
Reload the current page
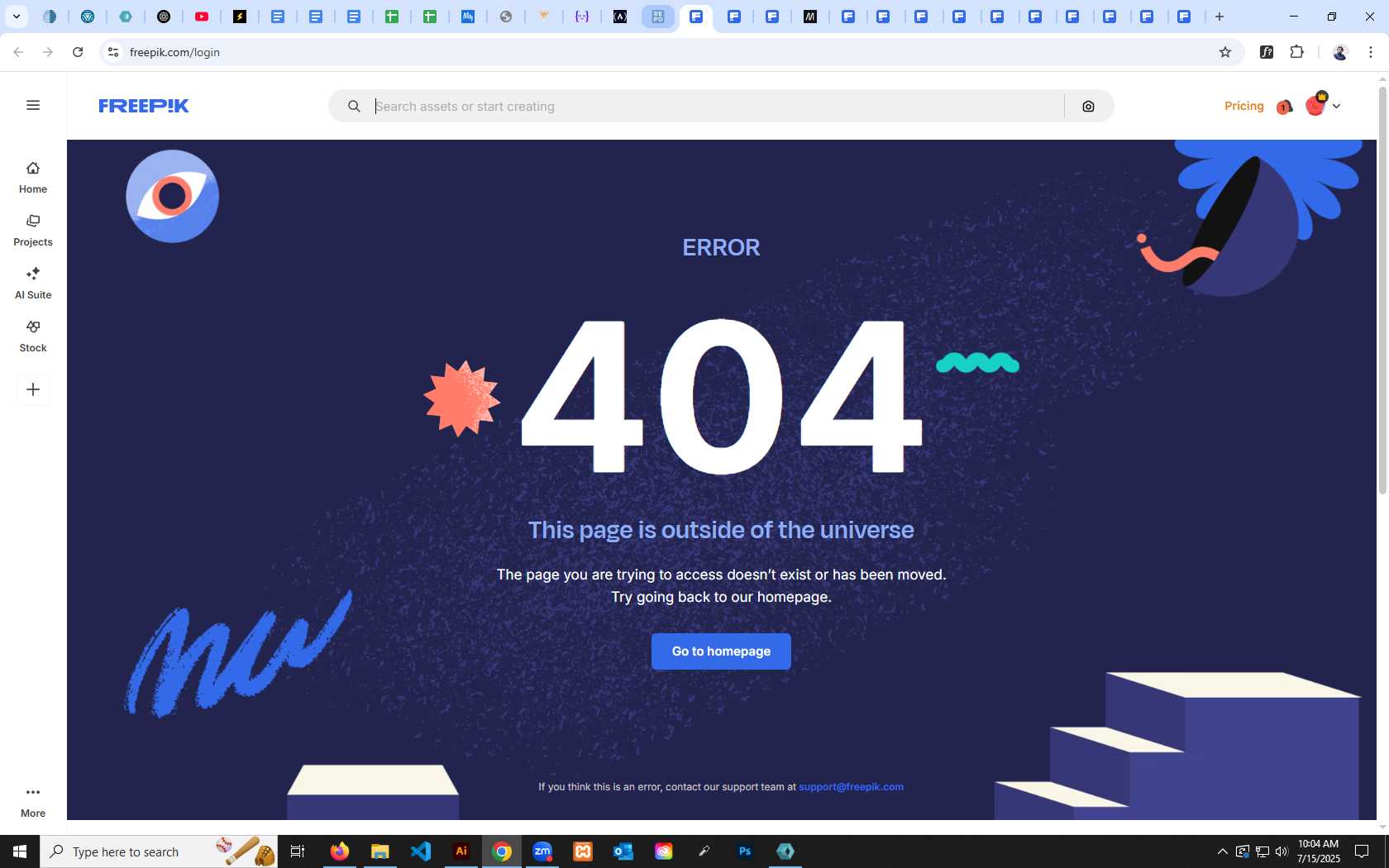[78, 52]
